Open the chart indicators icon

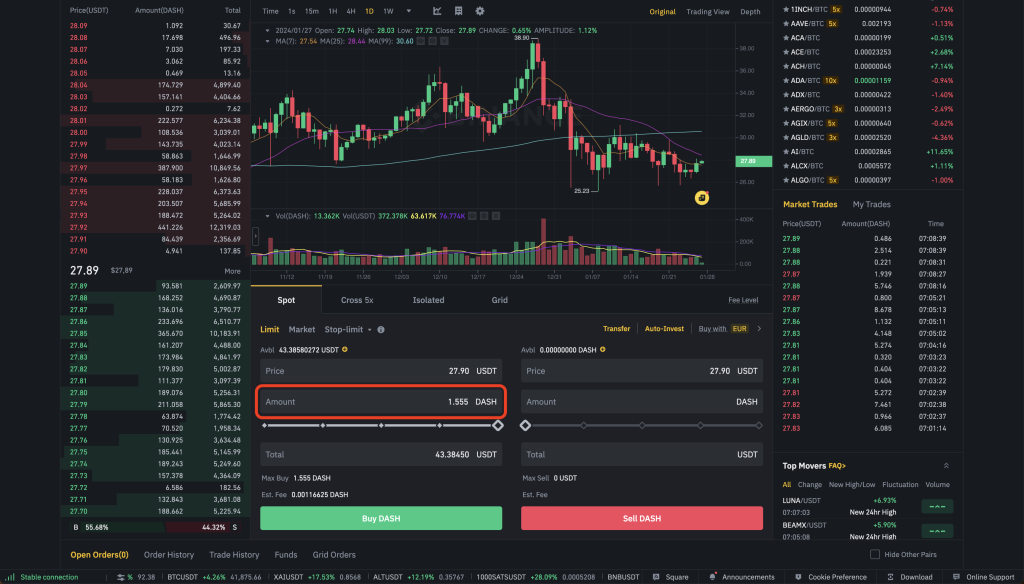click(x=437, y=11)
